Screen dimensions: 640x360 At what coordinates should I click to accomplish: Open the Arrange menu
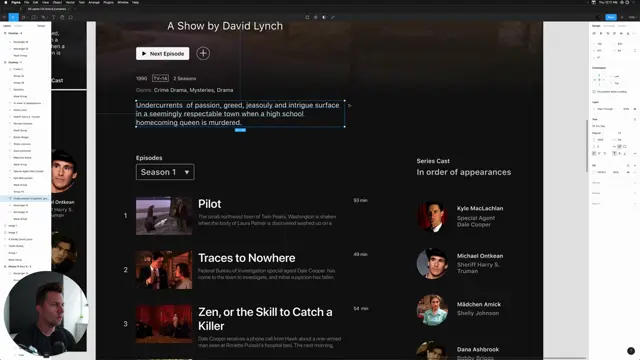(94, 2)
